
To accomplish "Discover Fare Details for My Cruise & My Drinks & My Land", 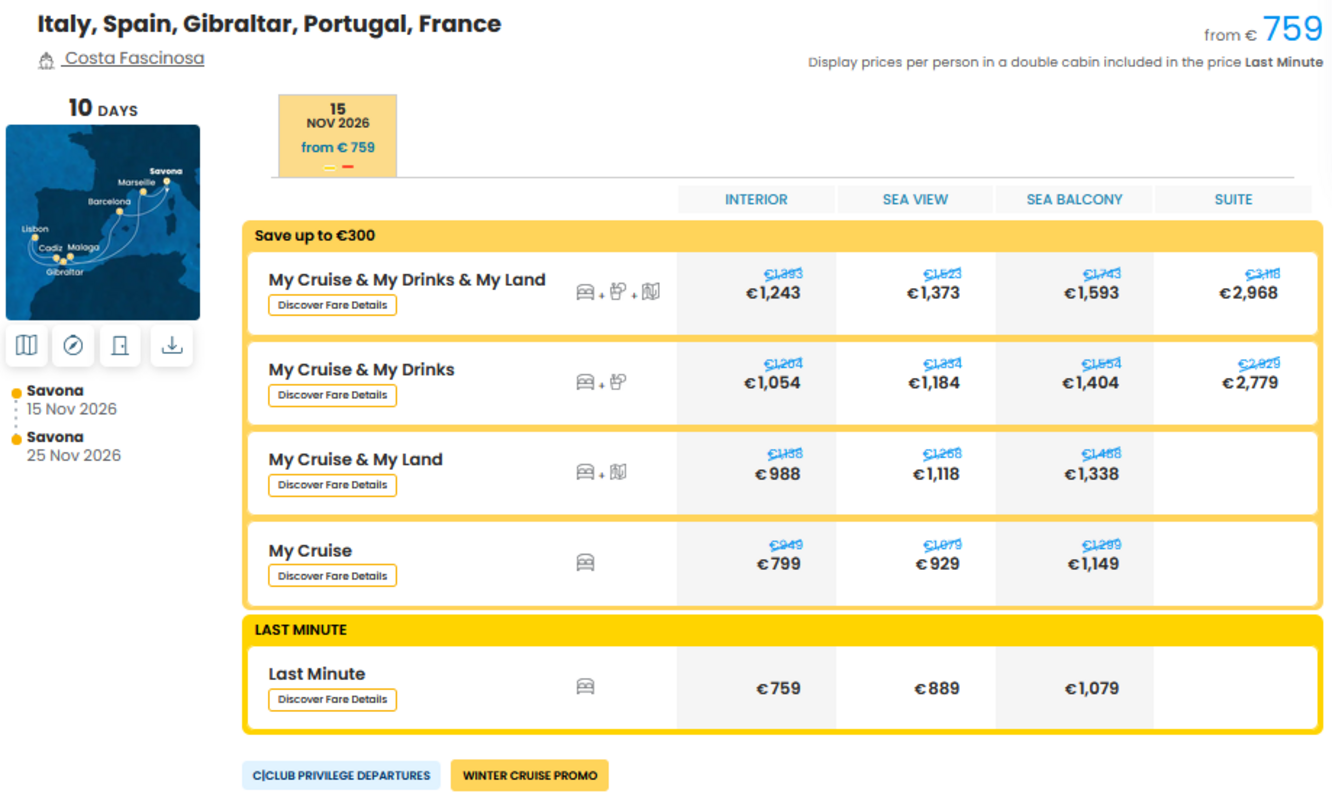I will tap(332, 305).
